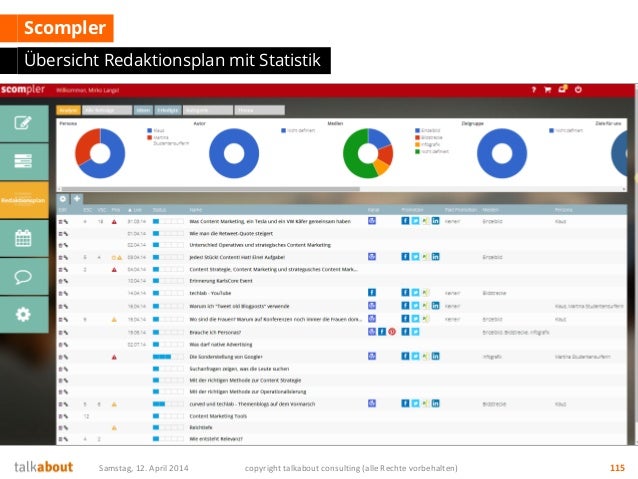The height and width of the screenshot is (479, 638).
Task: Click 'Wo sind die Frauen?' entry name
Action: tap(275, 319)
